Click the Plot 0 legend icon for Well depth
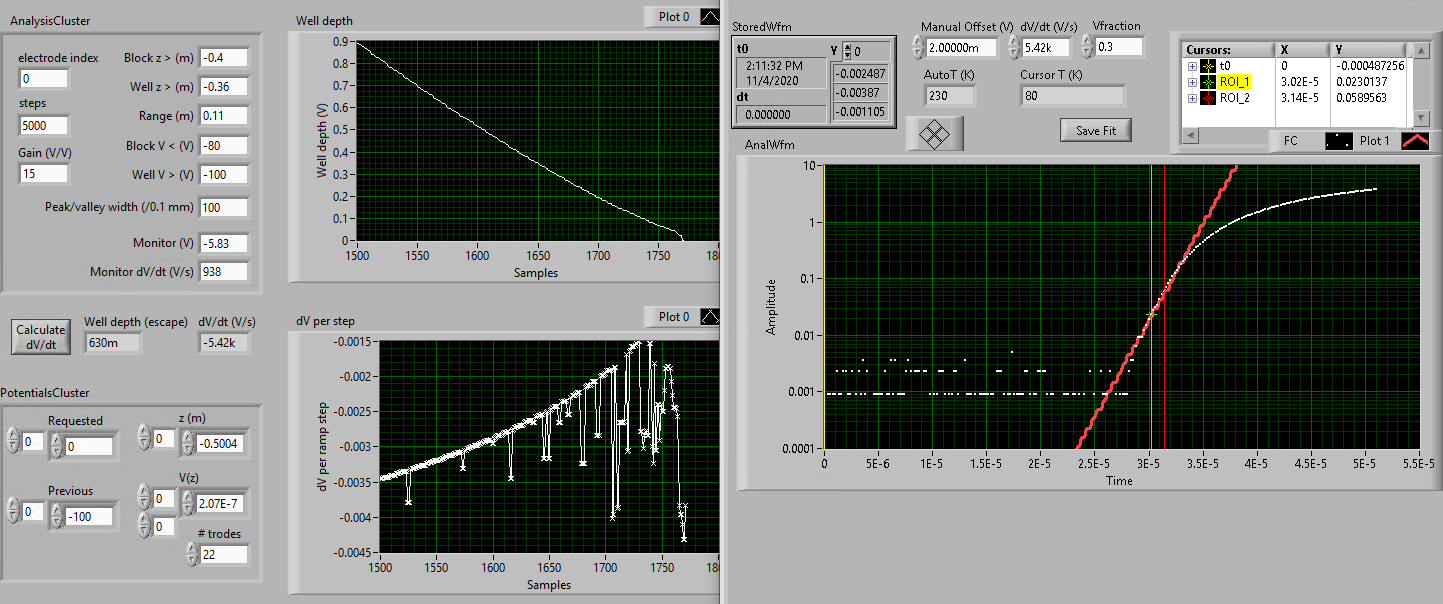 [x=708, y=16]
